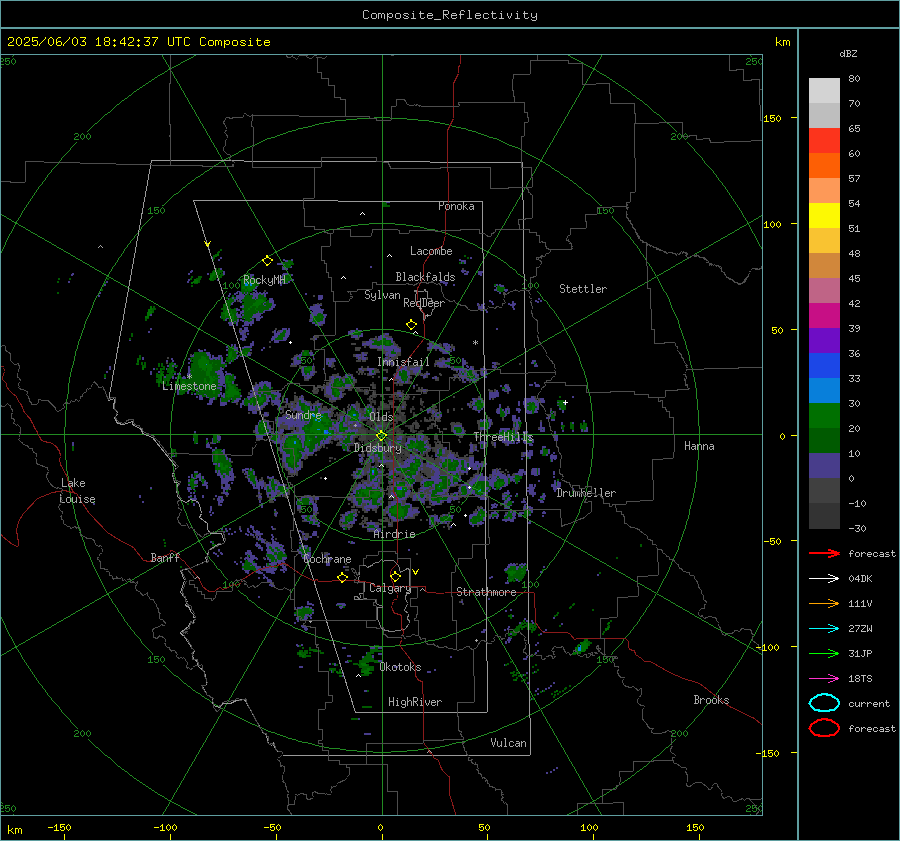Click the Composite_Reflectivity title
The height and width of the screenshot is (841, 900).
450,15
